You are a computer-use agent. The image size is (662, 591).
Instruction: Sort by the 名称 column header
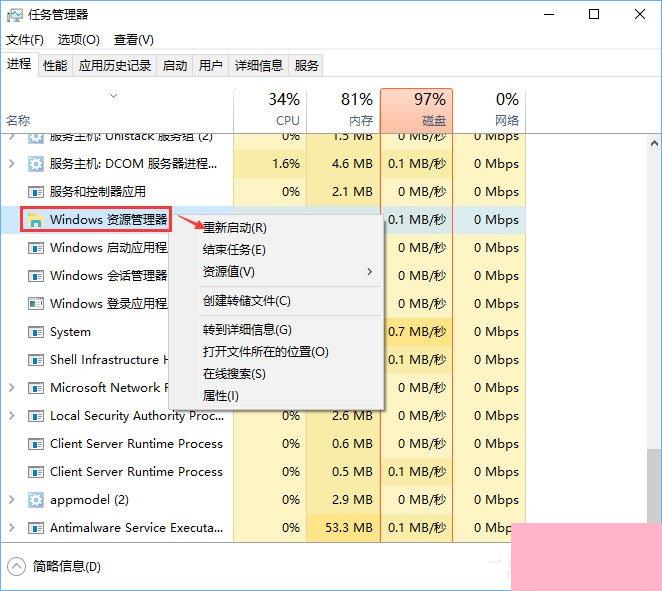tap(117, 110)
